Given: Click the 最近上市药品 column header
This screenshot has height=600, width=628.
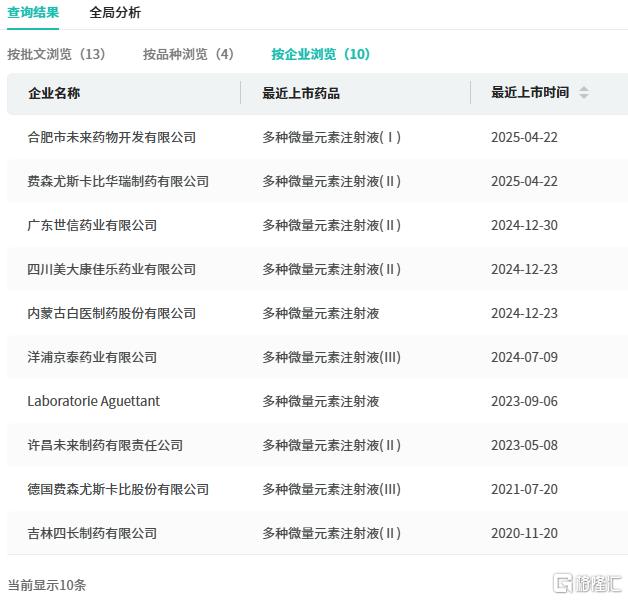Looking at the screenshot, I should point(301,93).
